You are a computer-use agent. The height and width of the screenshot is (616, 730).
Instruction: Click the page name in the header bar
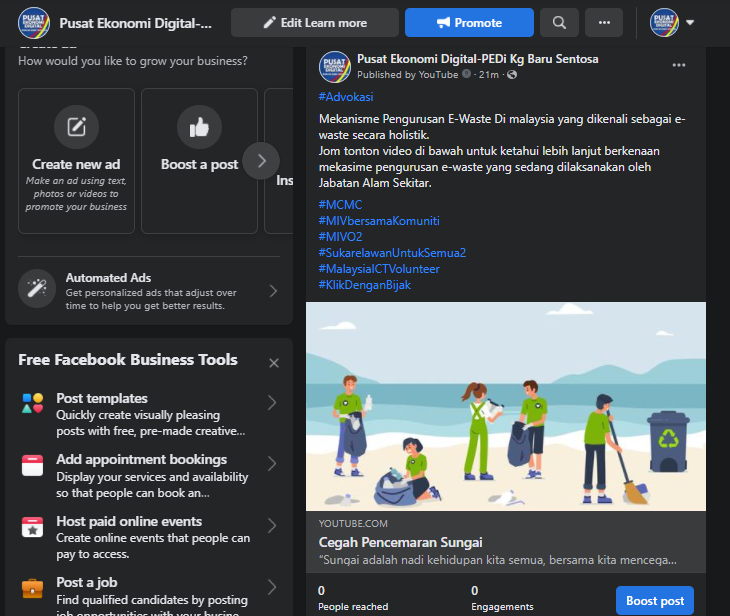pyautogui.click(x=135, y=23)
